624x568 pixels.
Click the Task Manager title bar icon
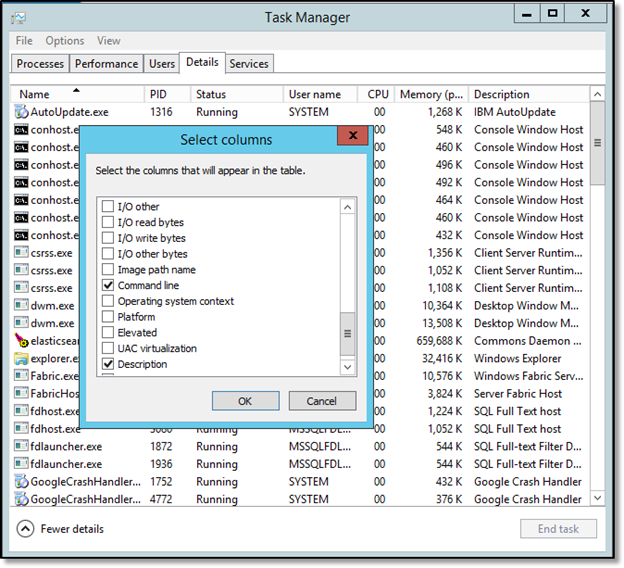click(x=19, y=18)
